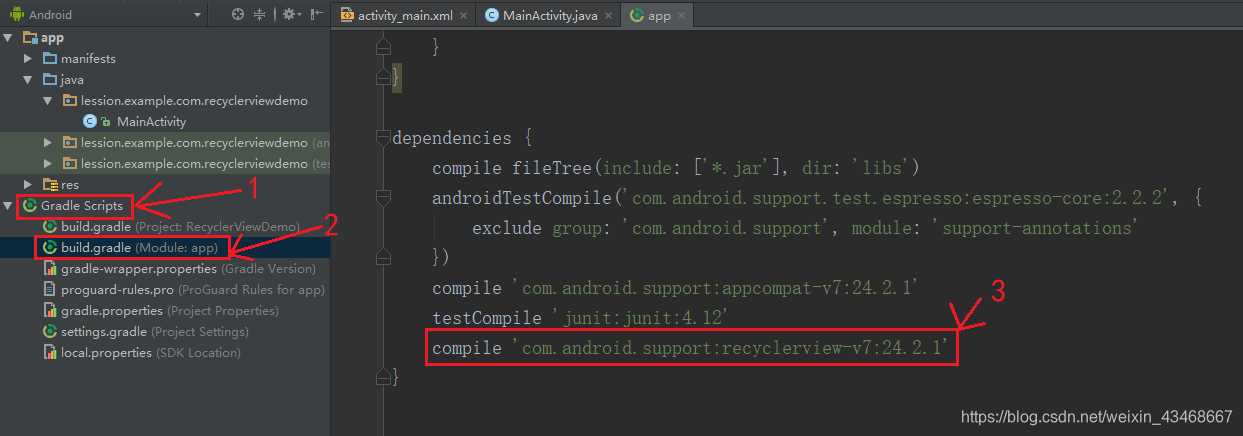Close the MainActivity.java tab
1243x436 pixels.
pyautogui.click(x=608, y=16)
